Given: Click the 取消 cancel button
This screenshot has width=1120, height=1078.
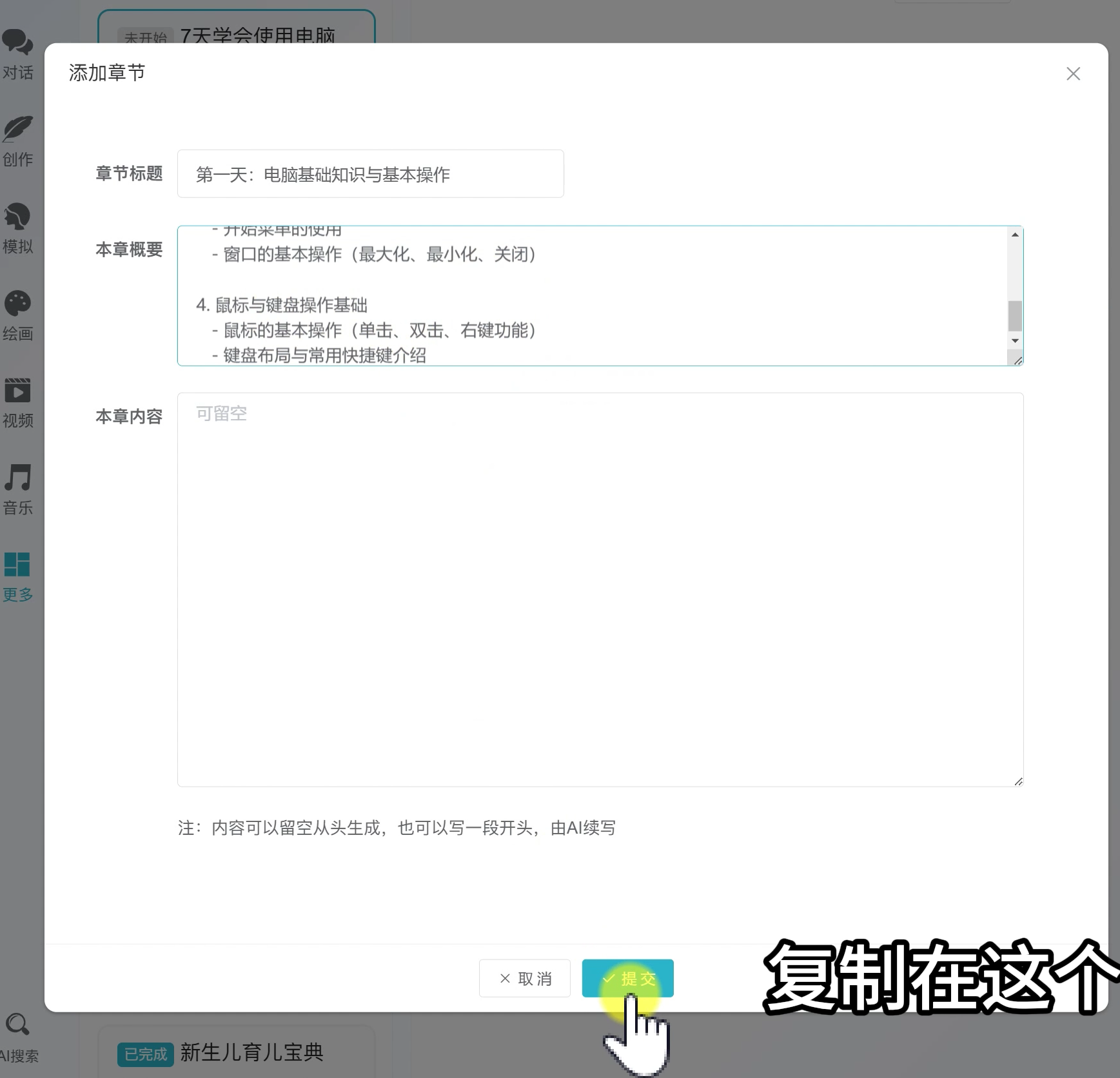Looking at the screenshot, I should tap(524, 978).
